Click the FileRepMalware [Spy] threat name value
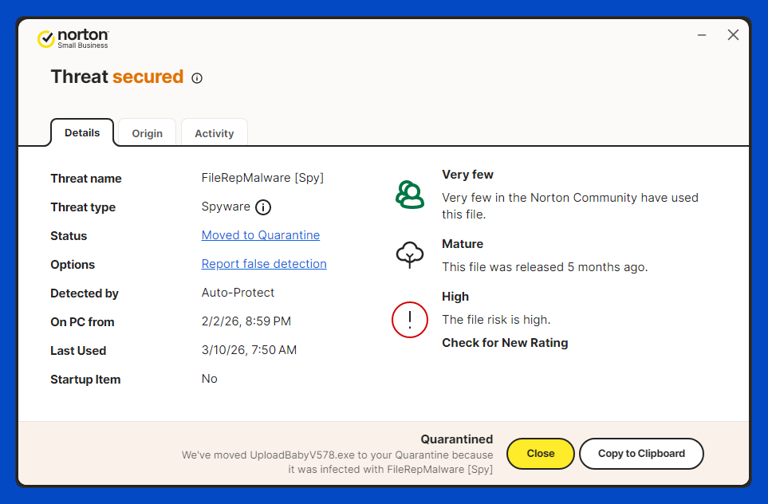Screen dimensions: 768x504 263,178
